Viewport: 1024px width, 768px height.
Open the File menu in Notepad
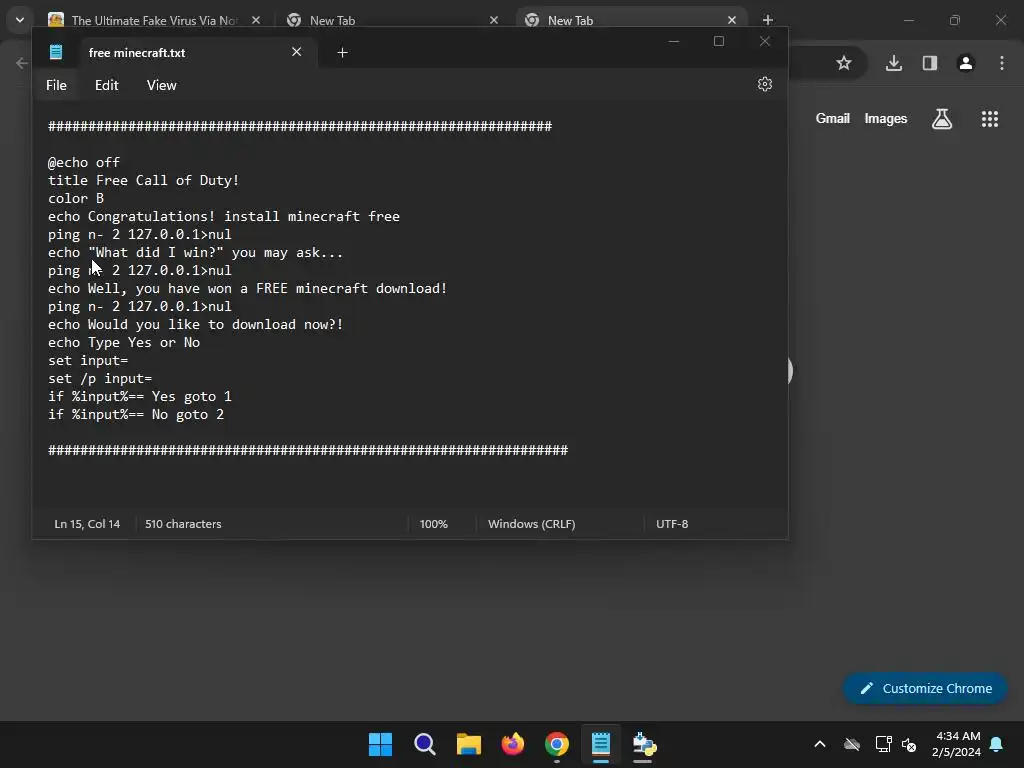coord(56,86)
